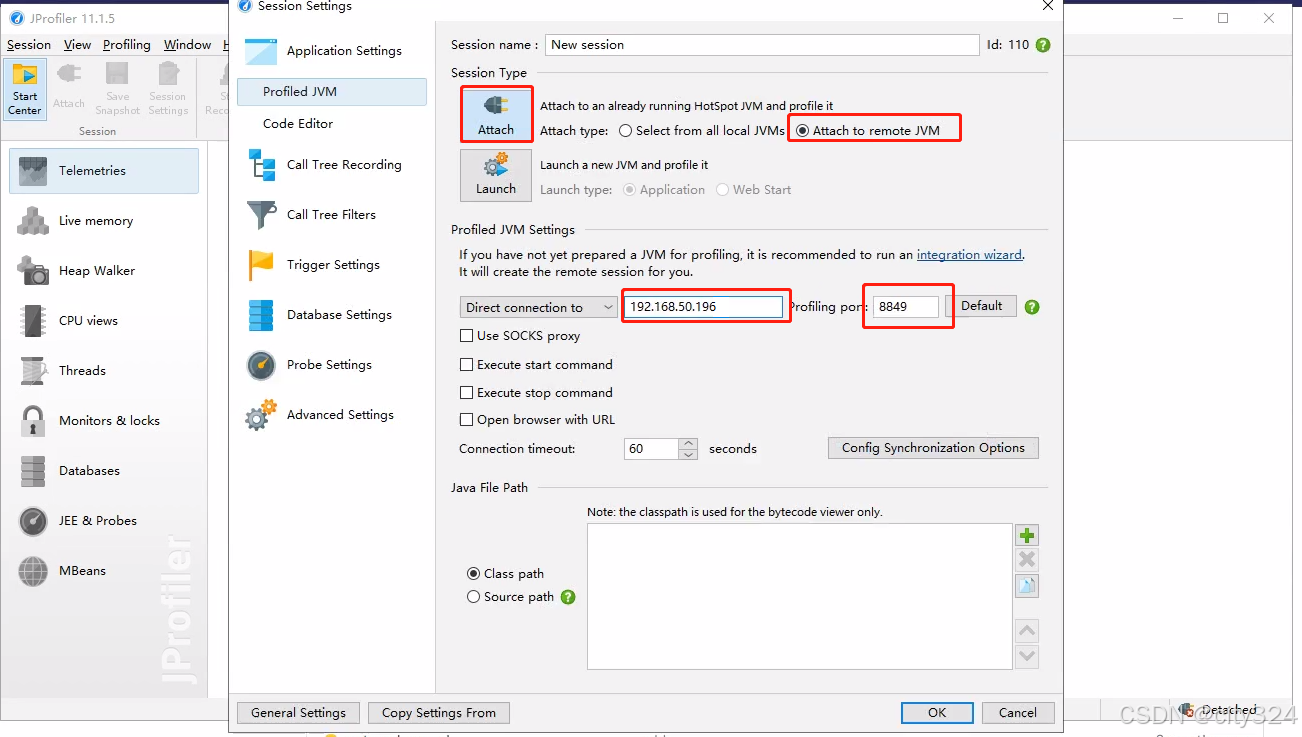Screen dimensions: 1302x737
Task: Open the MBeans view
Action: click(104, 571)
